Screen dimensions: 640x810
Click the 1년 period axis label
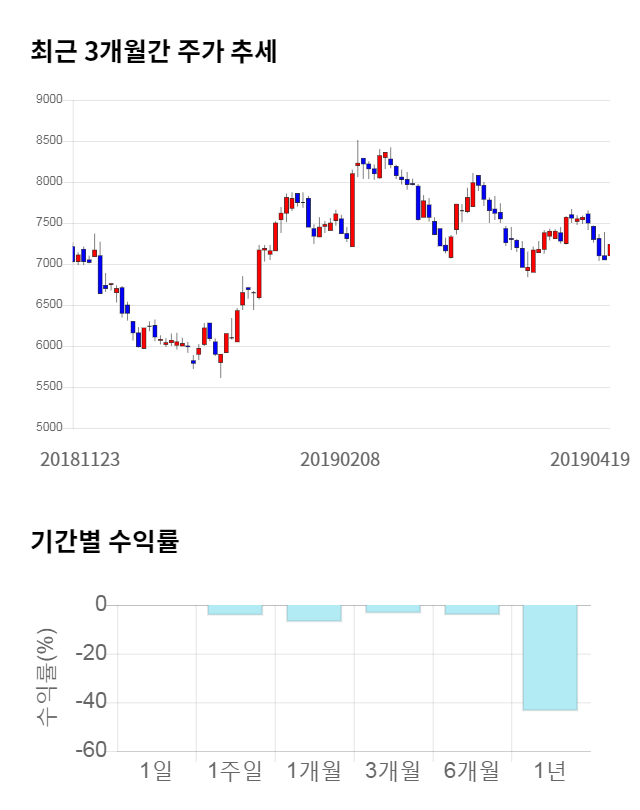(550, 771)
